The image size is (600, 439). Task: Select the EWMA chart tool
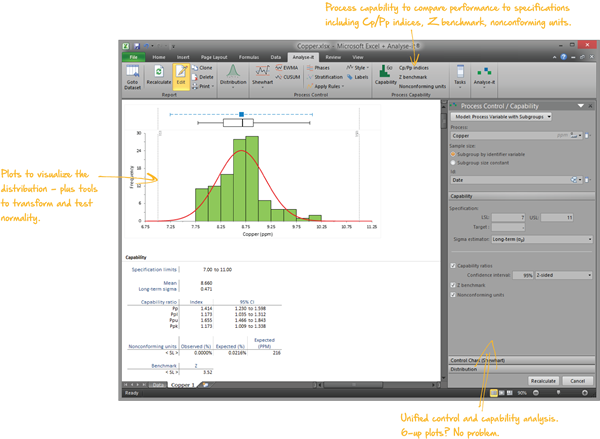coord(287,68)
